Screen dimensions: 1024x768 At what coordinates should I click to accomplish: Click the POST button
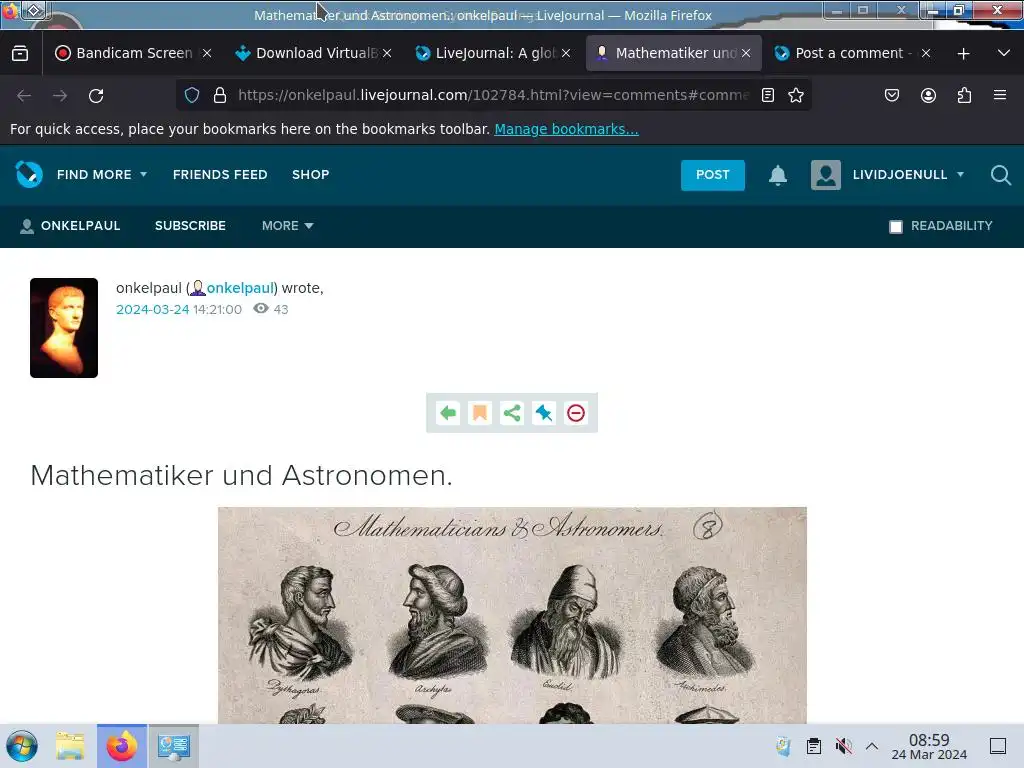tap(712, 175)
